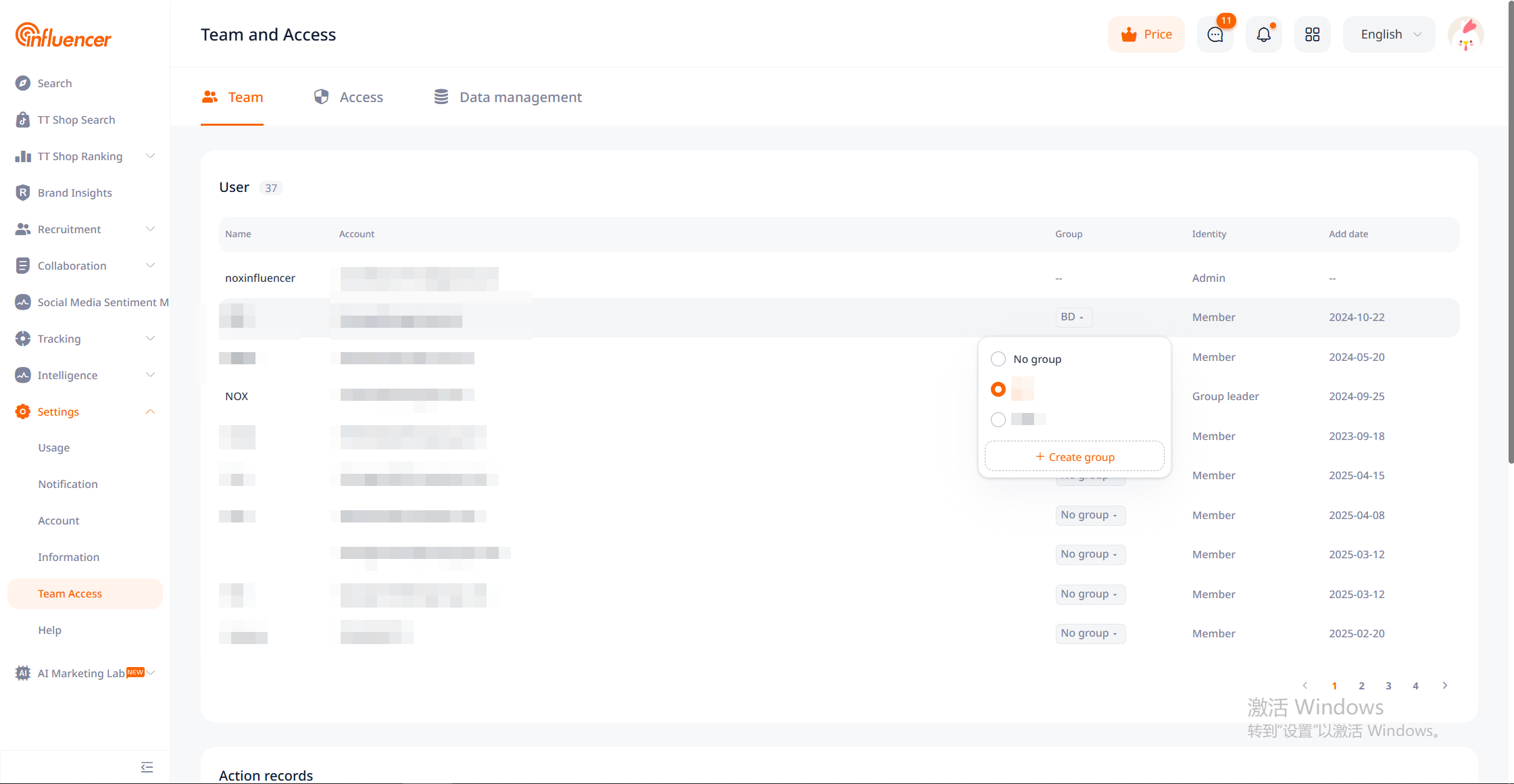Click the Noxinfluencer logo
Viewport: 1514px width, 784px height.
[x=63, y=35]
